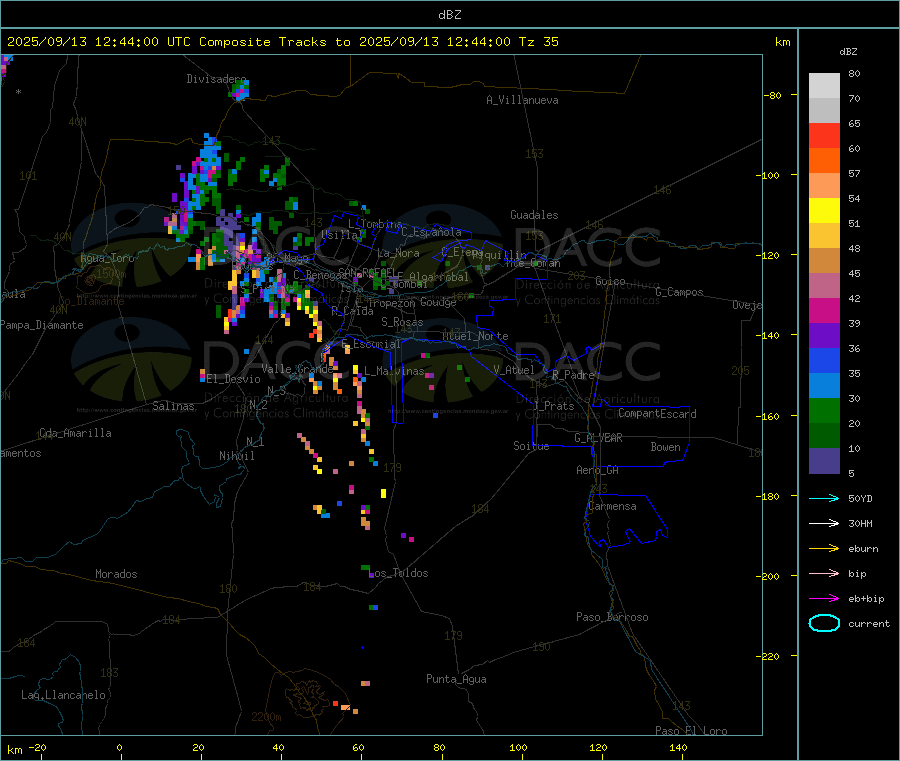Click the slate purple 10 dBZ swatch
Screen dimensions: 900x761
824,461
